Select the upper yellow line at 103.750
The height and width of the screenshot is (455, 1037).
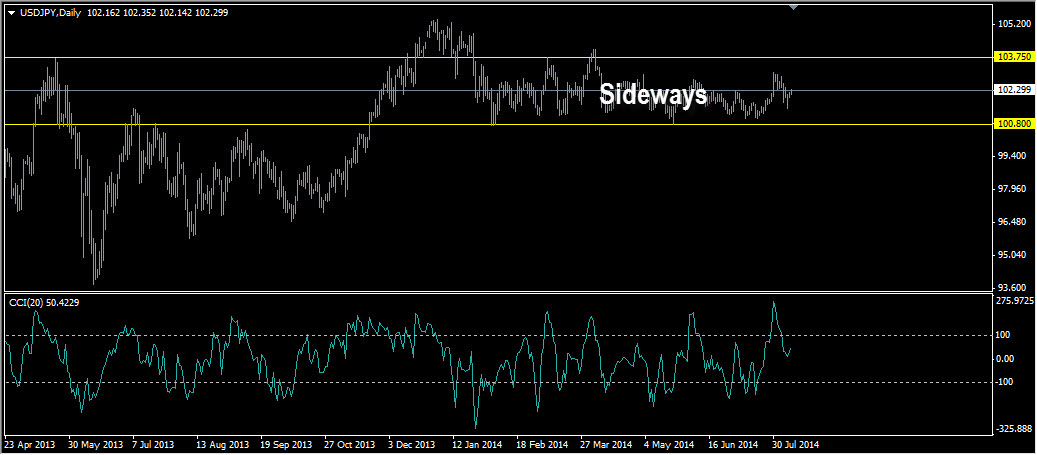499,58
